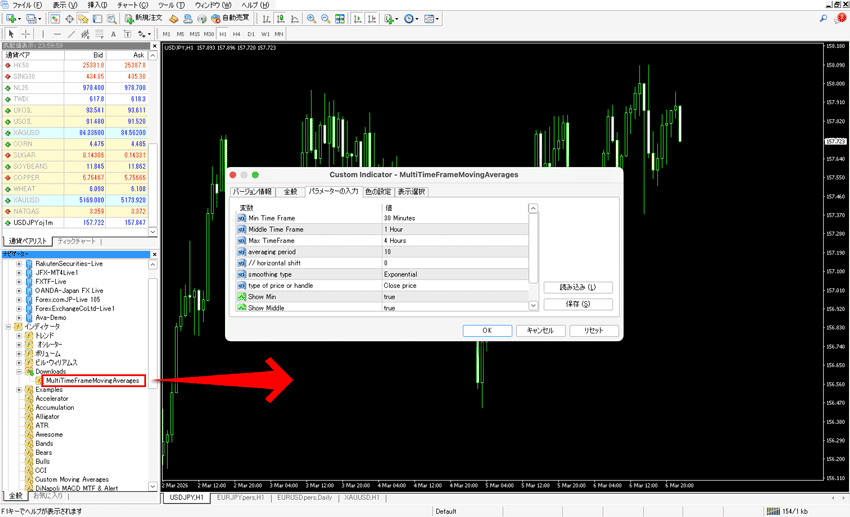Viewport: 850px width, 517px height.
Task: Click the リセット button
Action: click(x=593, y=330)
